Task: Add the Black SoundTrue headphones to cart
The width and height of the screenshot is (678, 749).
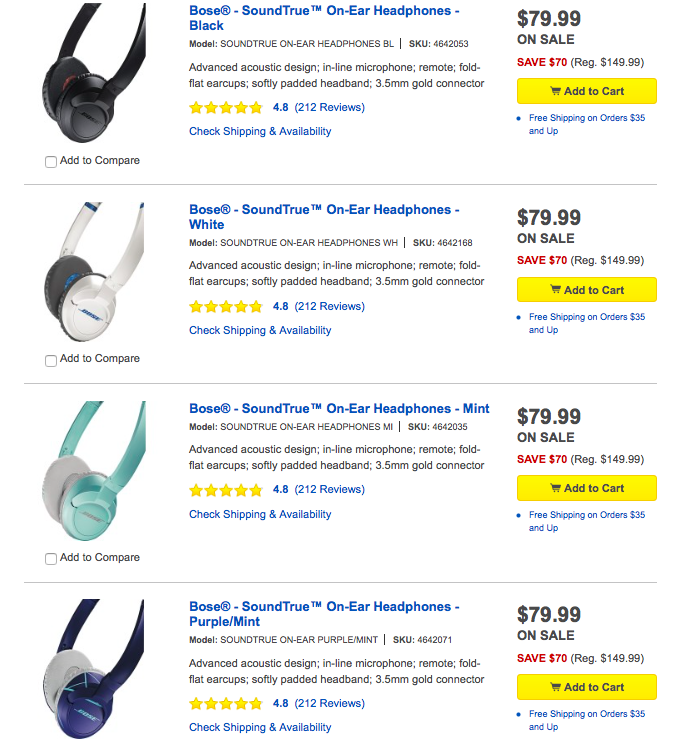Action: pyautogui.click(x=586, y=91)
